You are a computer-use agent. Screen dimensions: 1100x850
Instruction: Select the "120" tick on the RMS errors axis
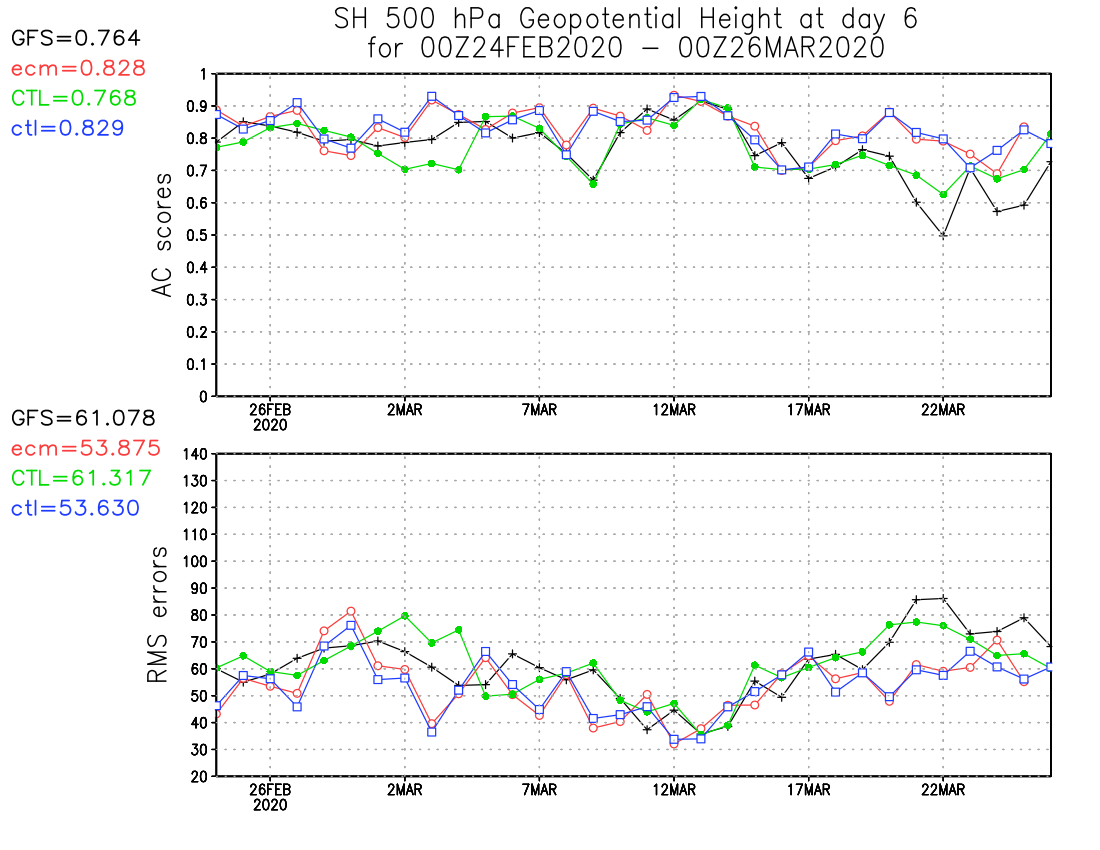[x=196, y=508]
